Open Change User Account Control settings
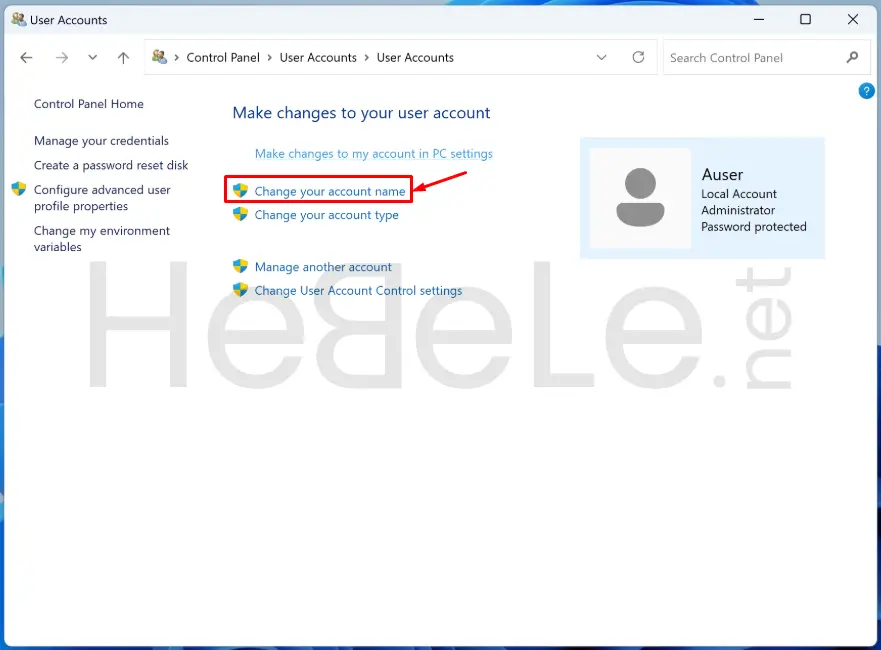This screenshot has width=881, height=650. click(x=358, y=290)
